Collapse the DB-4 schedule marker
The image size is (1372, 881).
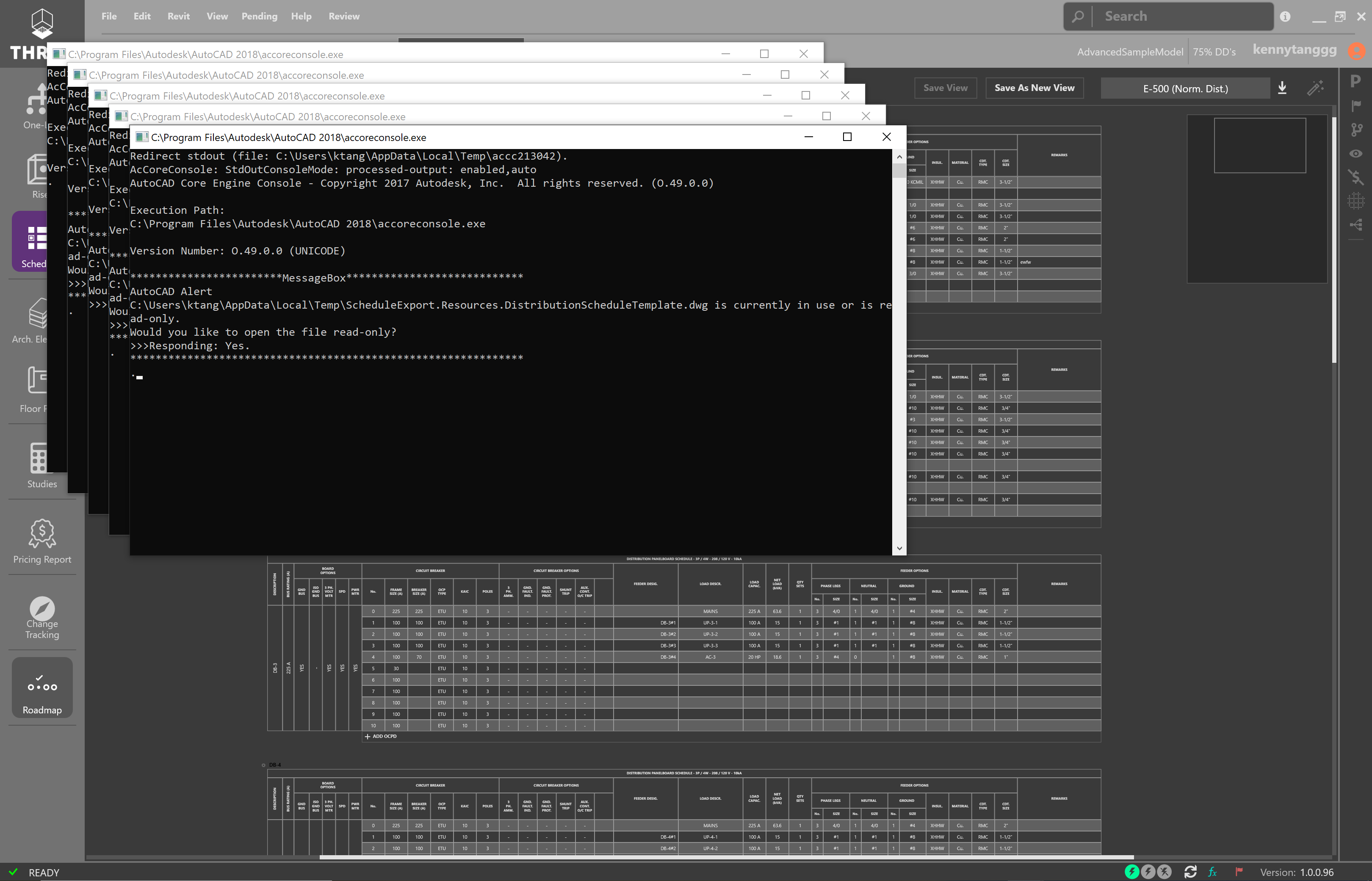(x=263, y=765)
